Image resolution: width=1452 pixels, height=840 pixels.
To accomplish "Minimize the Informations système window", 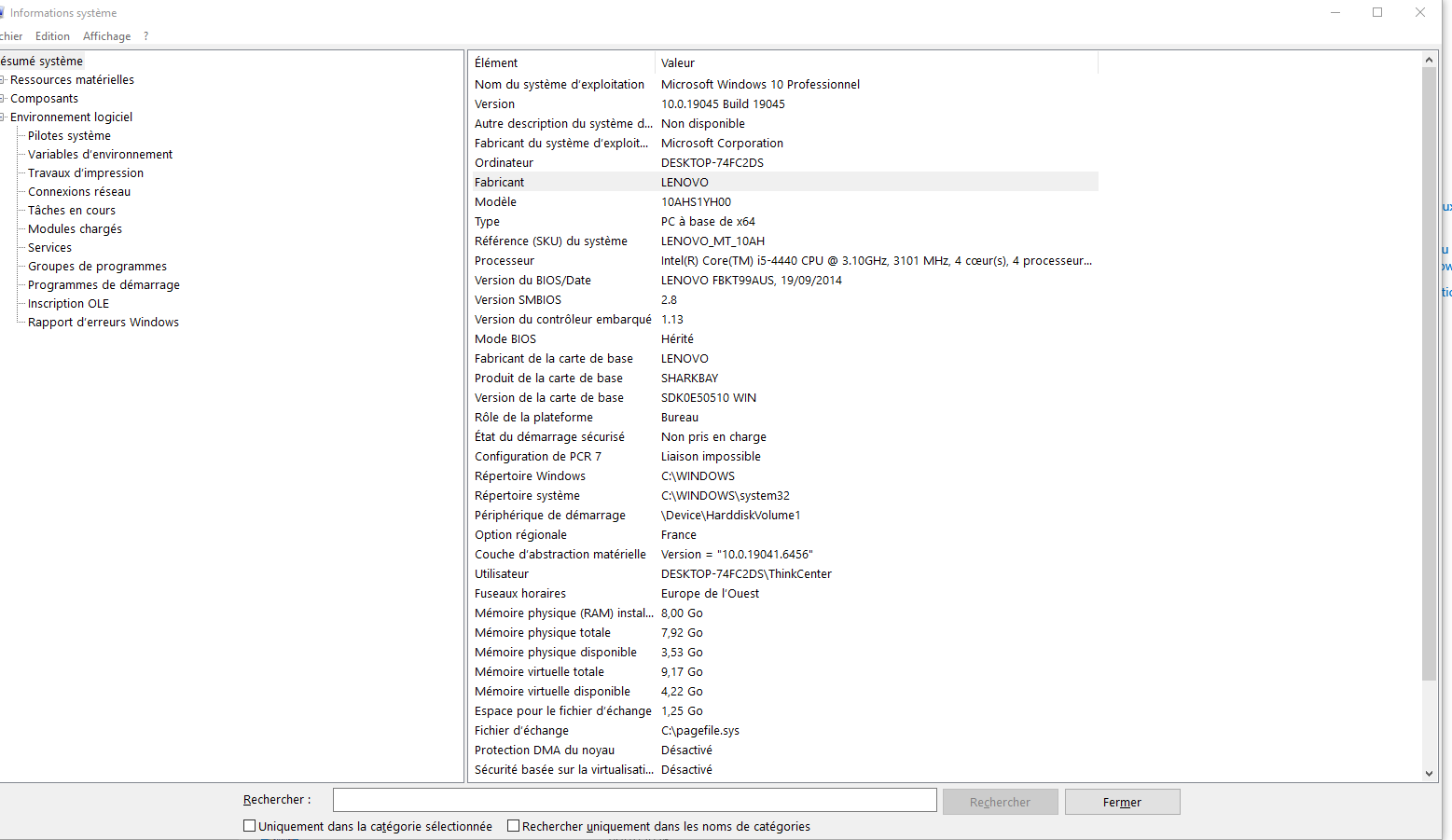I will tap(1335, 12).
